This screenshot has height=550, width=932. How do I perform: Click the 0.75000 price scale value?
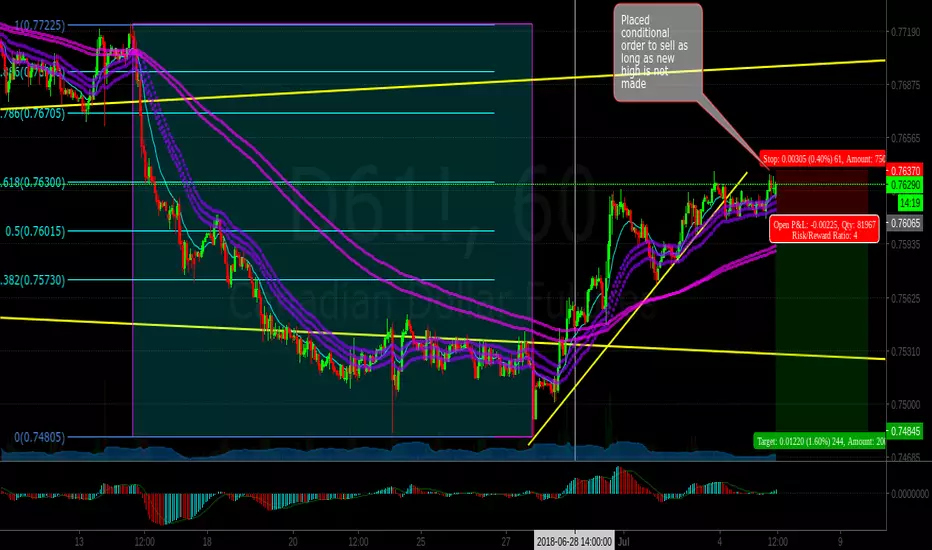[x=905, y=404]
